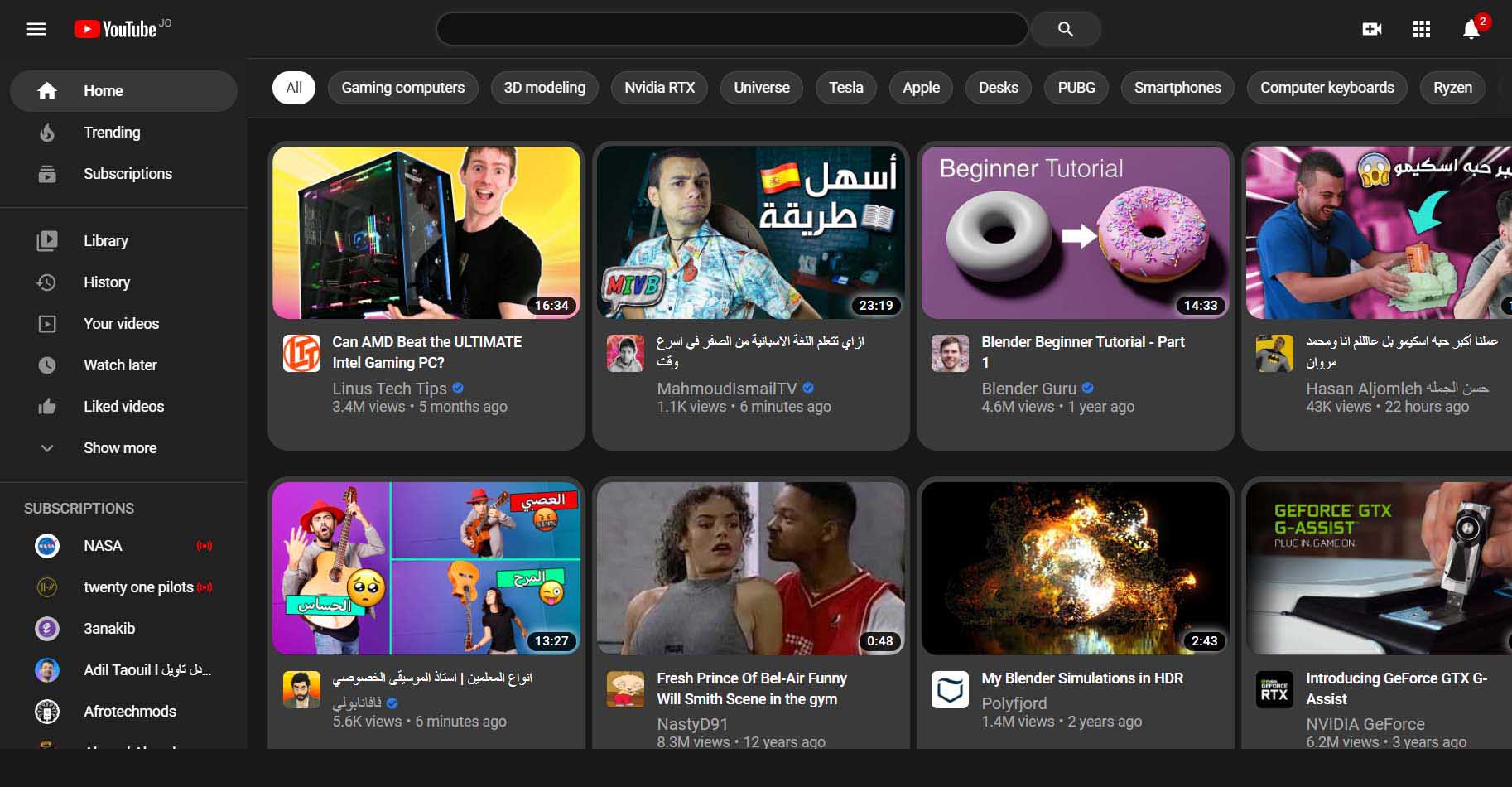1512x787 pixels.
Task: Select the Computer keyboards chip
Action: [1327, 88]
